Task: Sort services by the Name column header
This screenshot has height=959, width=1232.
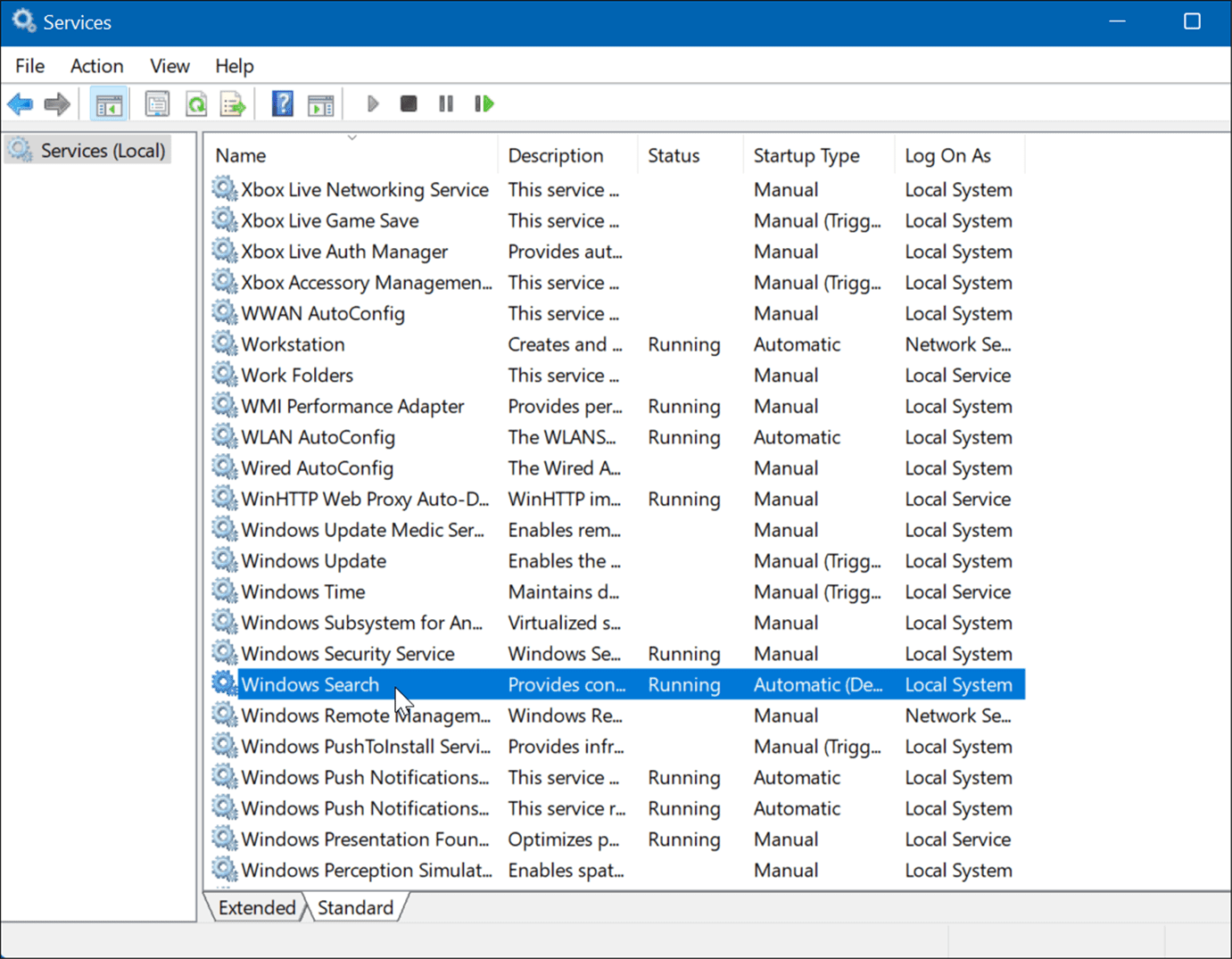Action: (241, 155)
